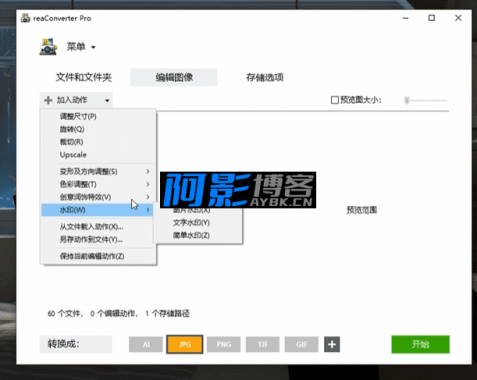Switch to the 文件和文件夹 tab

83,77
